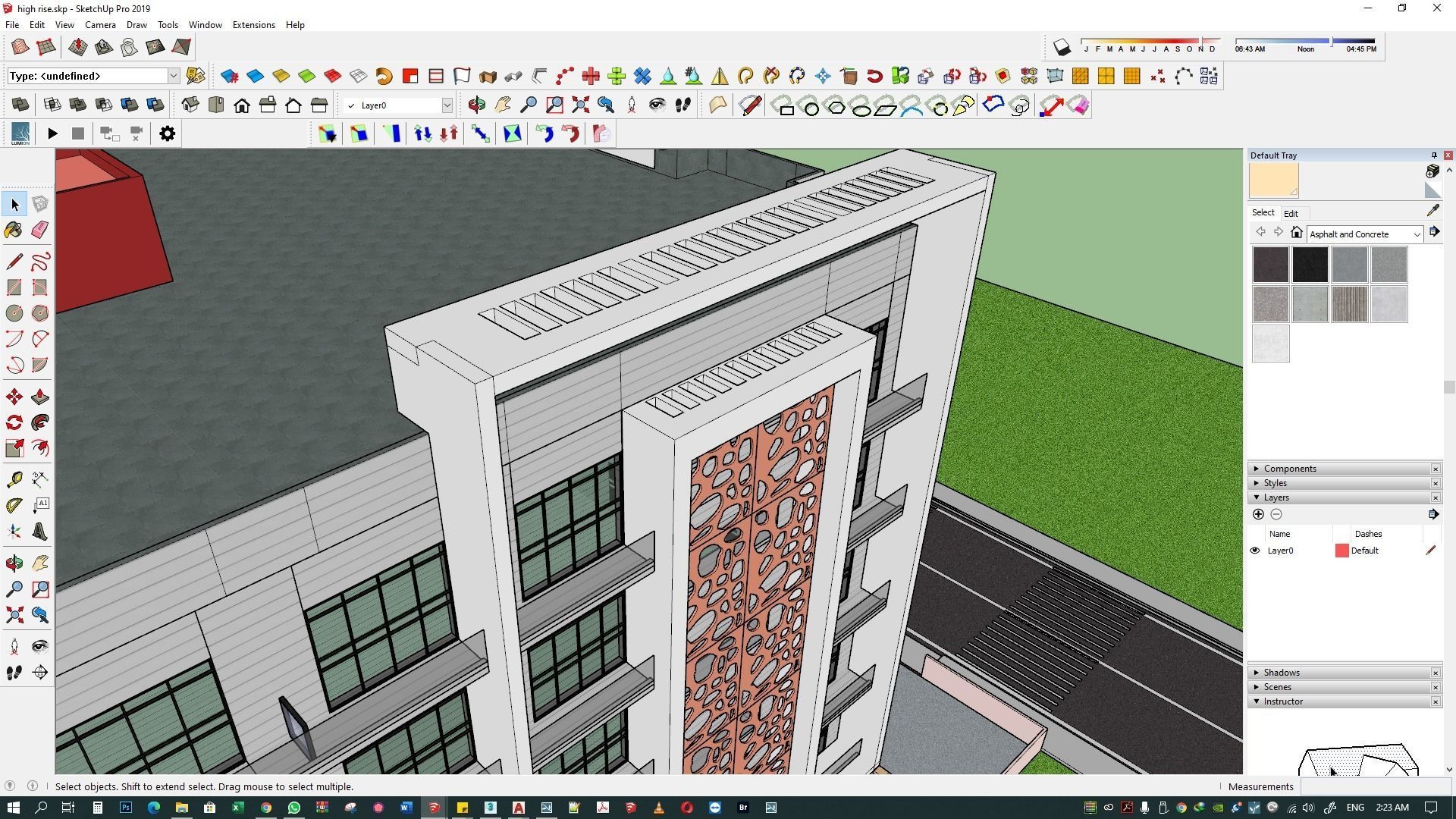Image resolution: width=1456 pixels, height=819 pixels.
Task: Click Create Material cube icon
Action: [x=1432, y=171]
